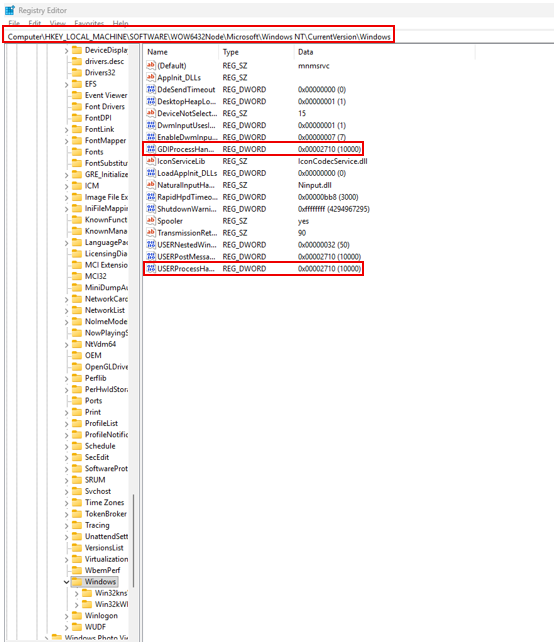Click the (Default) string value icon
The width and height of the screenshot is (559, 642).
coord(151,66)
